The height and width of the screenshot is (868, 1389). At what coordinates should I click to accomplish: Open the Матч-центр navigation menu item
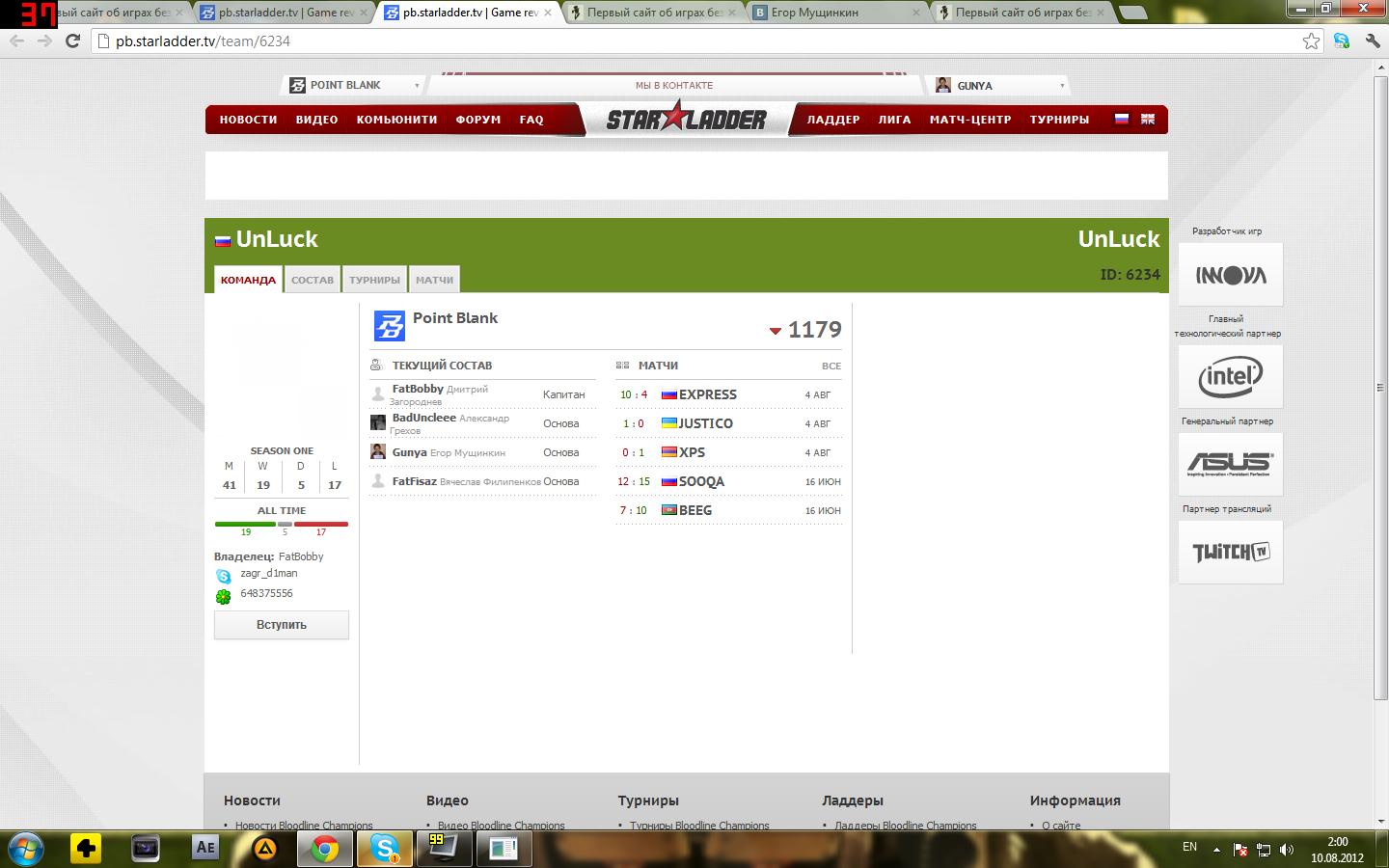click(970, 120)
